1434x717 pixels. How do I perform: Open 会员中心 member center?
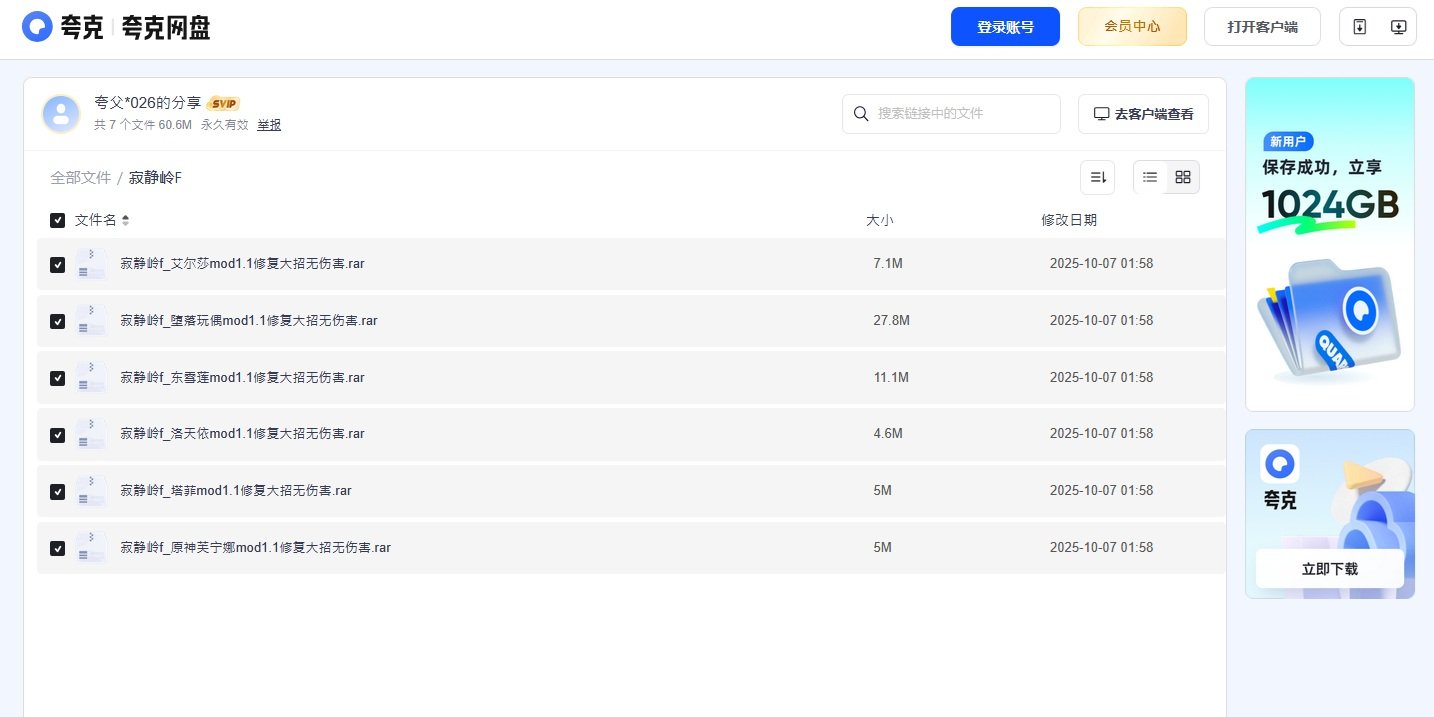(x=1132, y=27)
